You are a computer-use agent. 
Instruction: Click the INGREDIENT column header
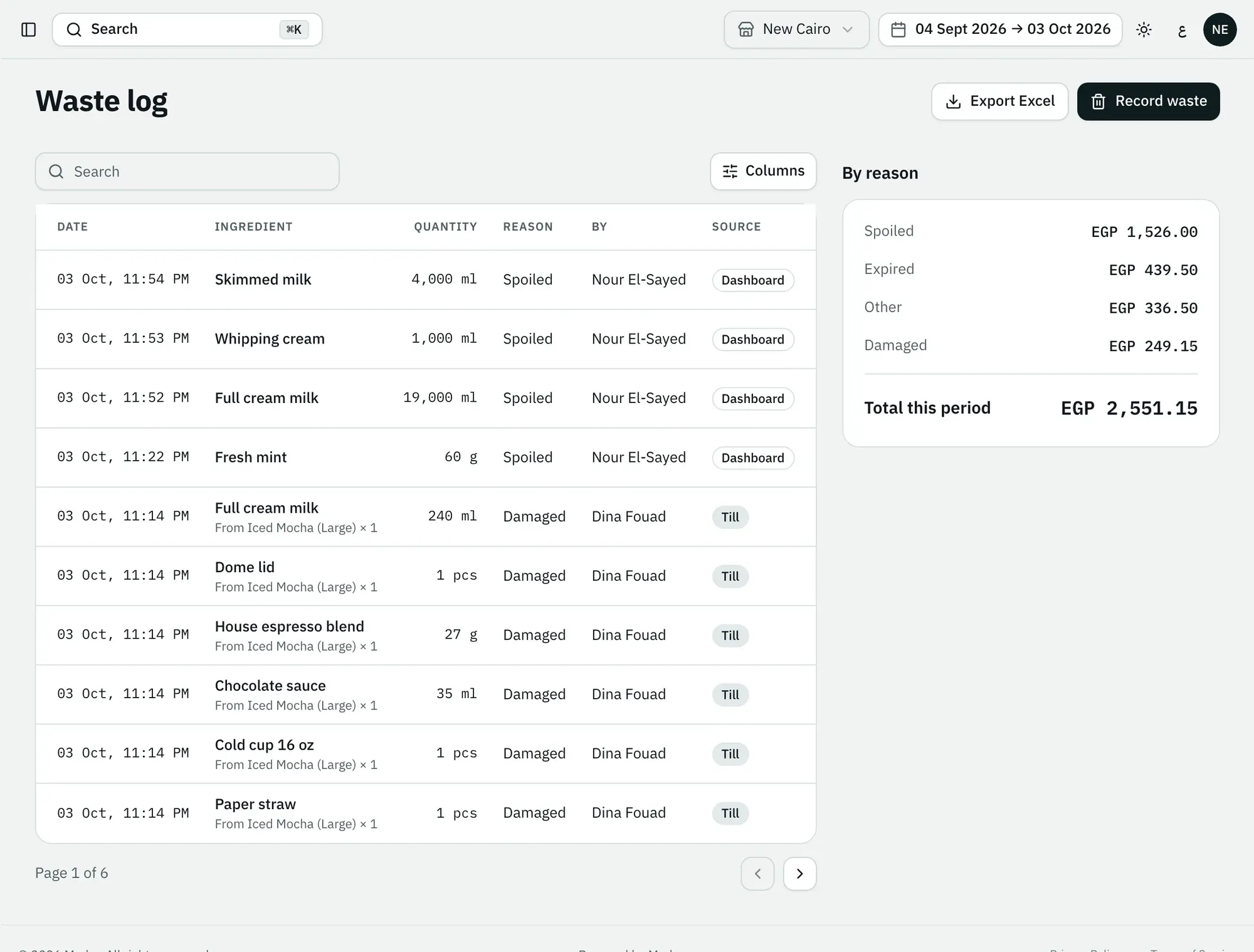253,227
